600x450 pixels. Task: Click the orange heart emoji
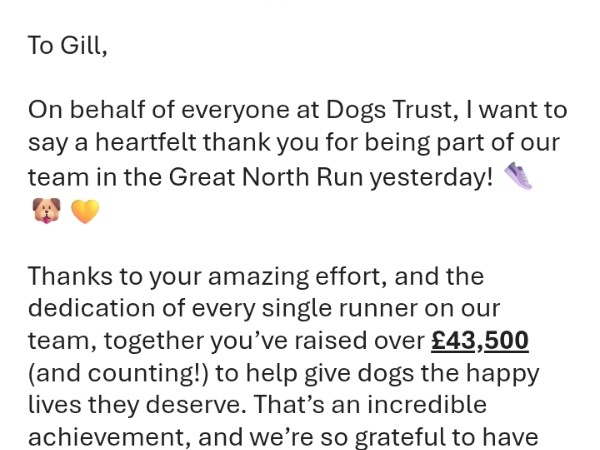point(85,211)
